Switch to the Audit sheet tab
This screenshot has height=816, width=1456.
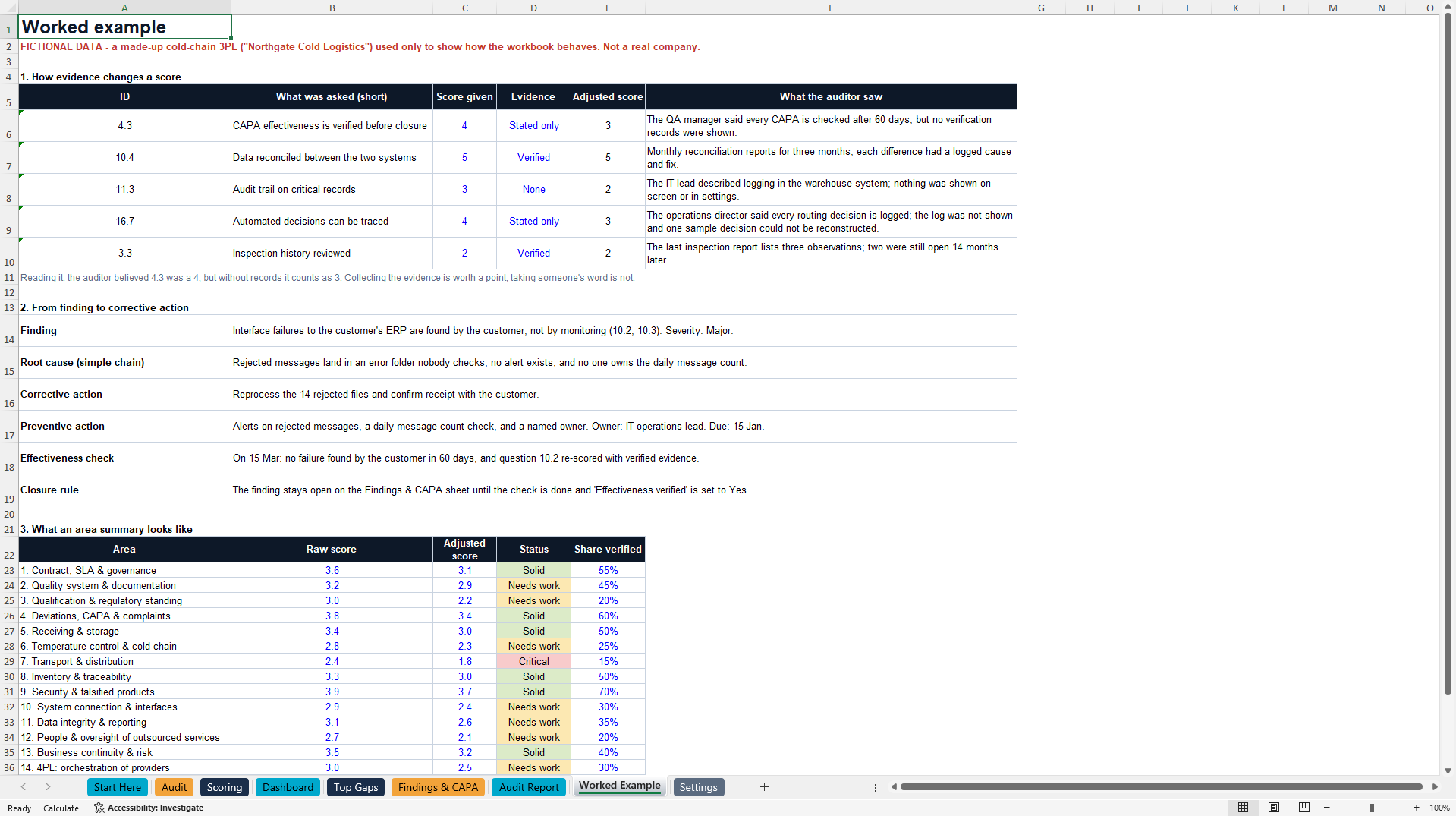174,787
